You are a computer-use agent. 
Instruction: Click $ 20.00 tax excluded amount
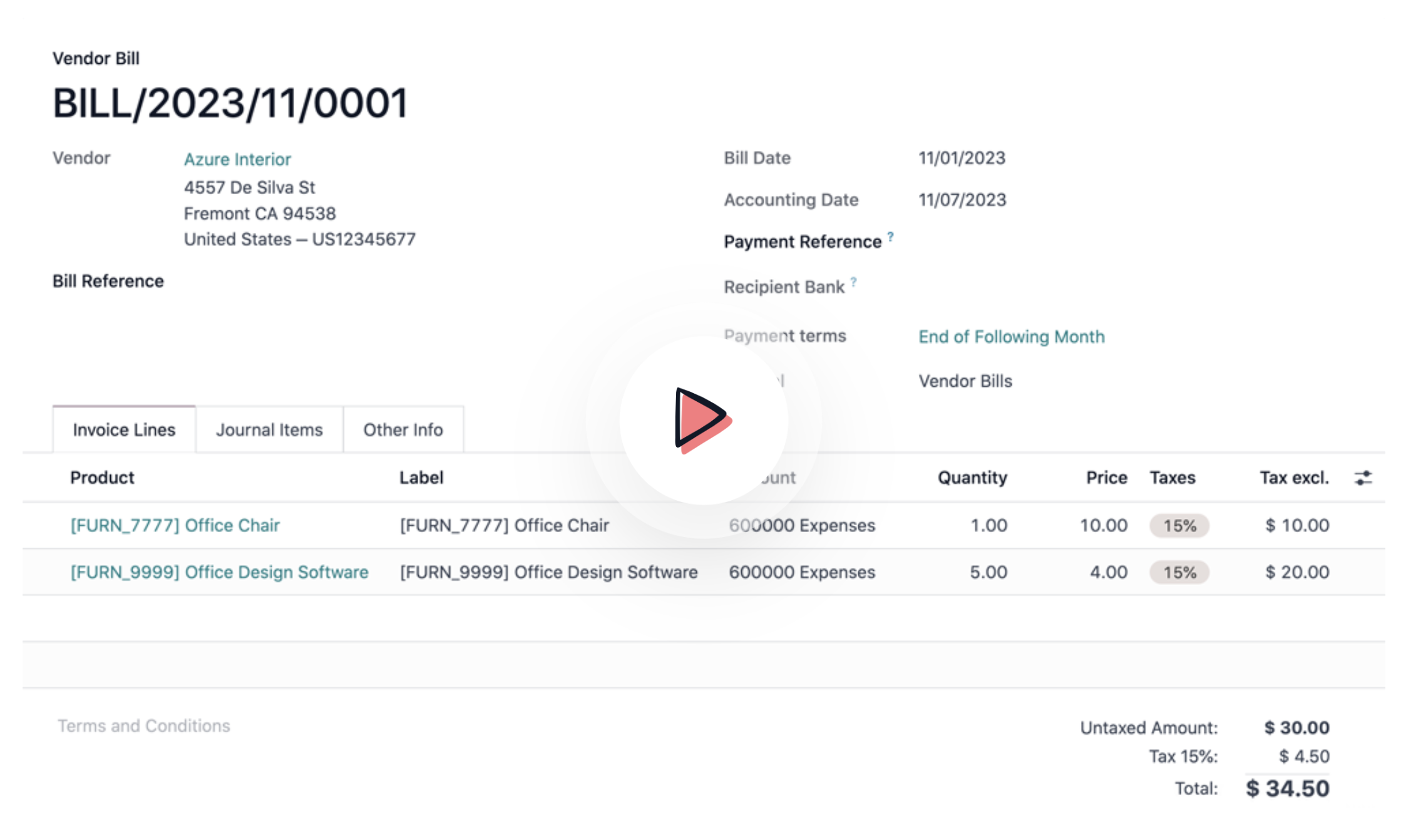[x=1297, y=572]
